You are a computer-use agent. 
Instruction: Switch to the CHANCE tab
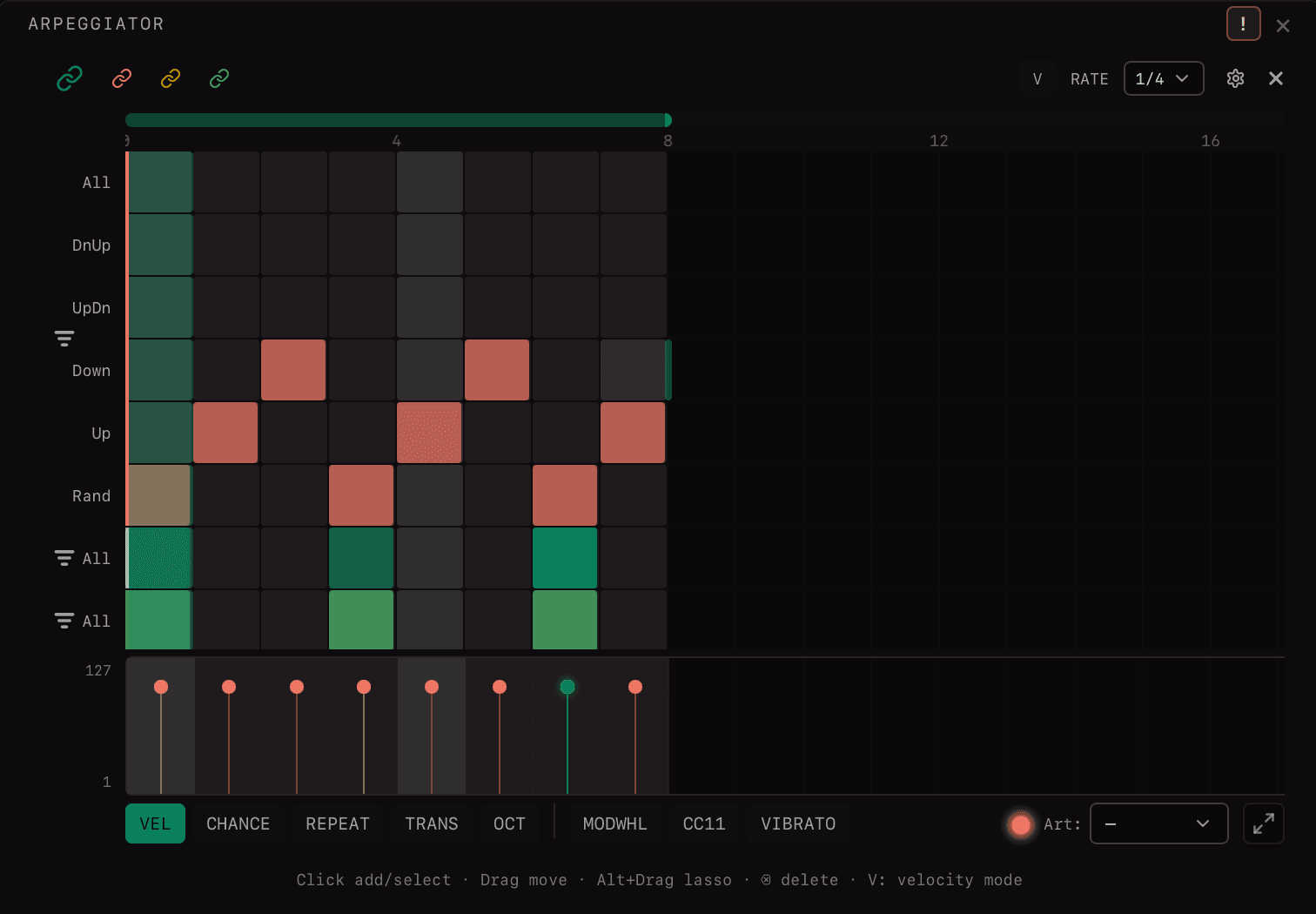238,823
